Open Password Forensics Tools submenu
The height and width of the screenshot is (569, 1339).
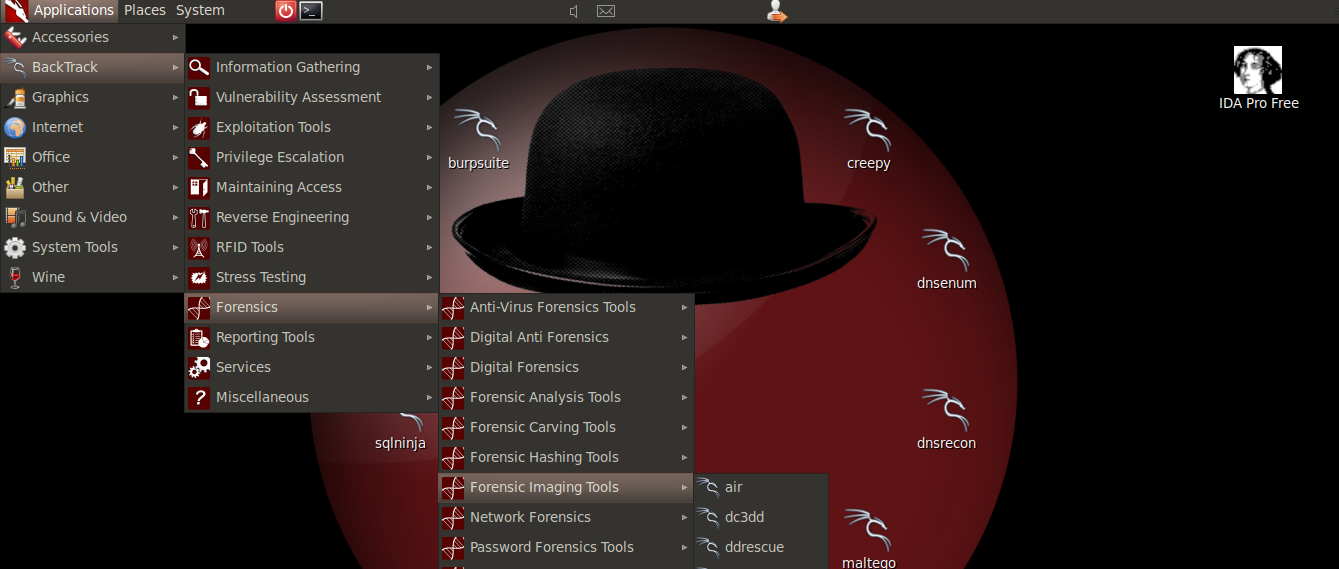tap(566, 547)
